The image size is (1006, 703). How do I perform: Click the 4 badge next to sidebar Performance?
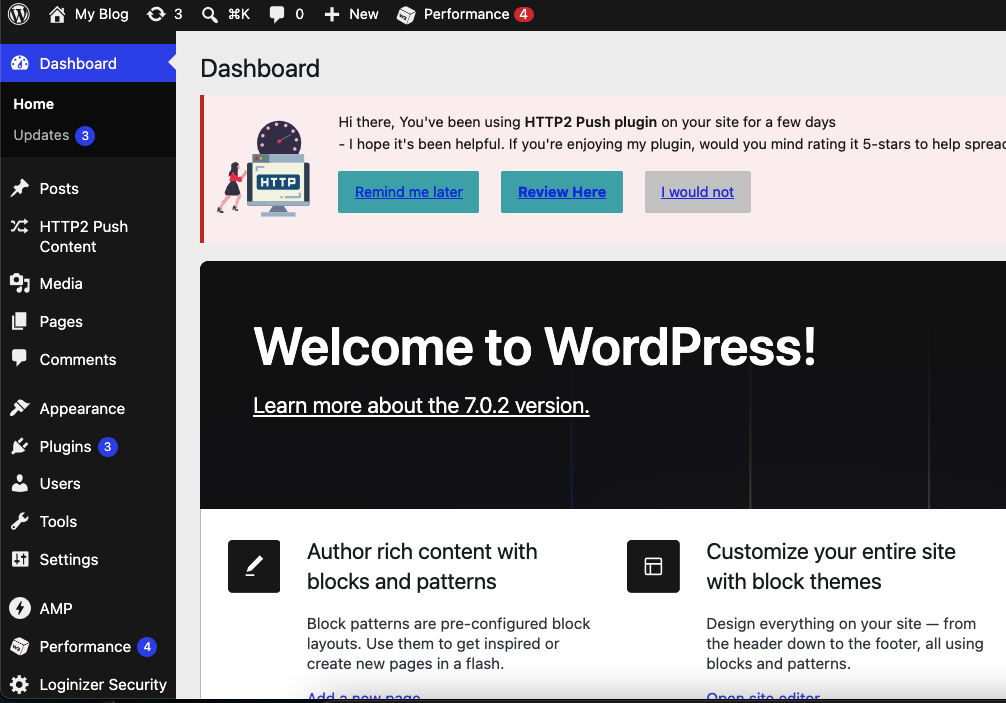pos(147,647)
